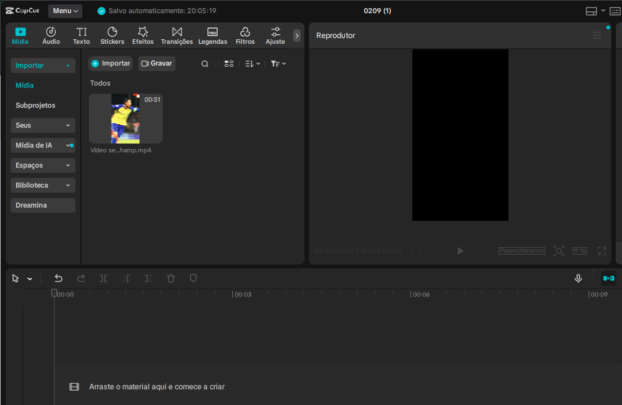Open the Transições panel

[176, 36]
